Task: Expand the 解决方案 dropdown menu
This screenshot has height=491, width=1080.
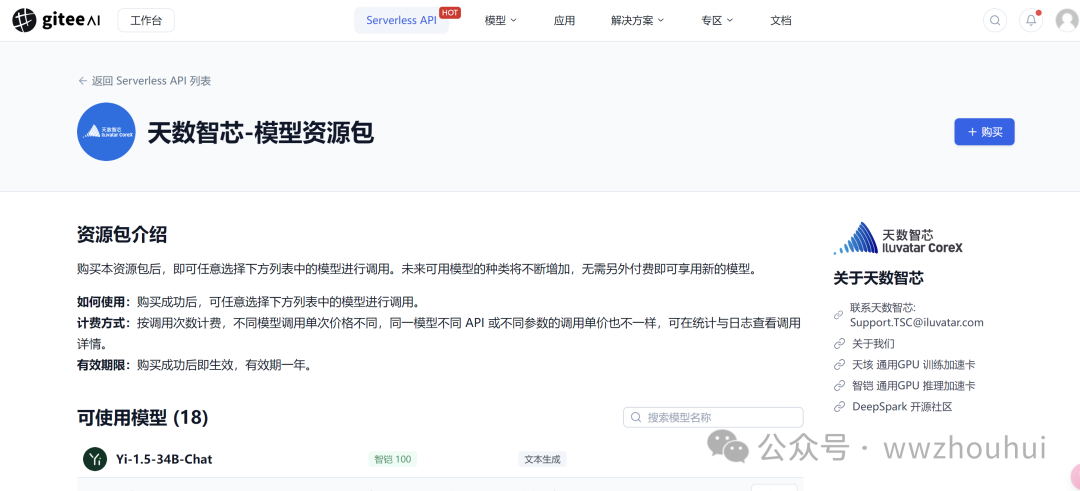Action: [637, 21]
